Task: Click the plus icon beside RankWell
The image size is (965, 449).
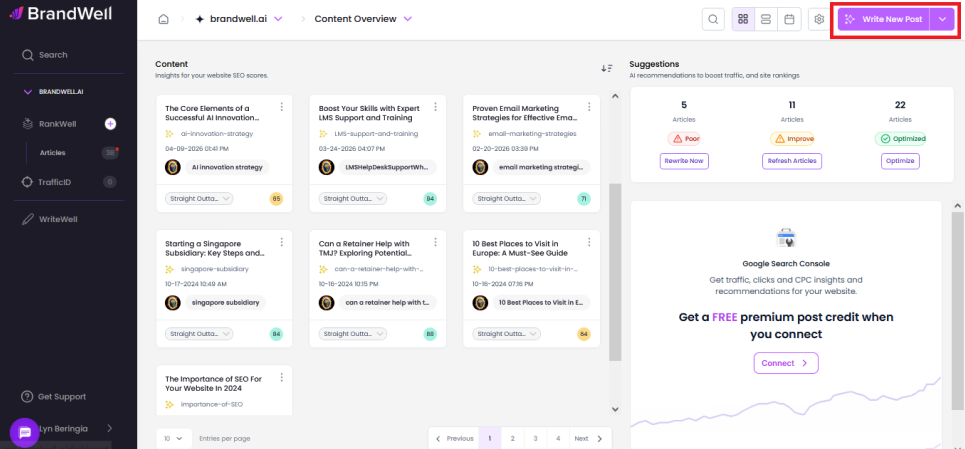Action: pos(110,124)
